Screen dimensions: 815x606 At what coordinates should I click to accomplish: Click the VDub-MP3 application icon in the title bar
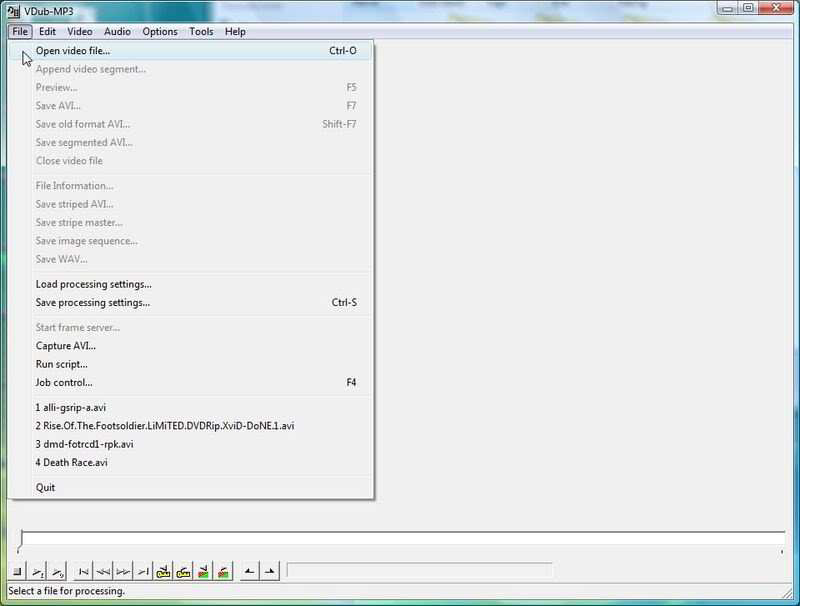click(x=14, y=11)
